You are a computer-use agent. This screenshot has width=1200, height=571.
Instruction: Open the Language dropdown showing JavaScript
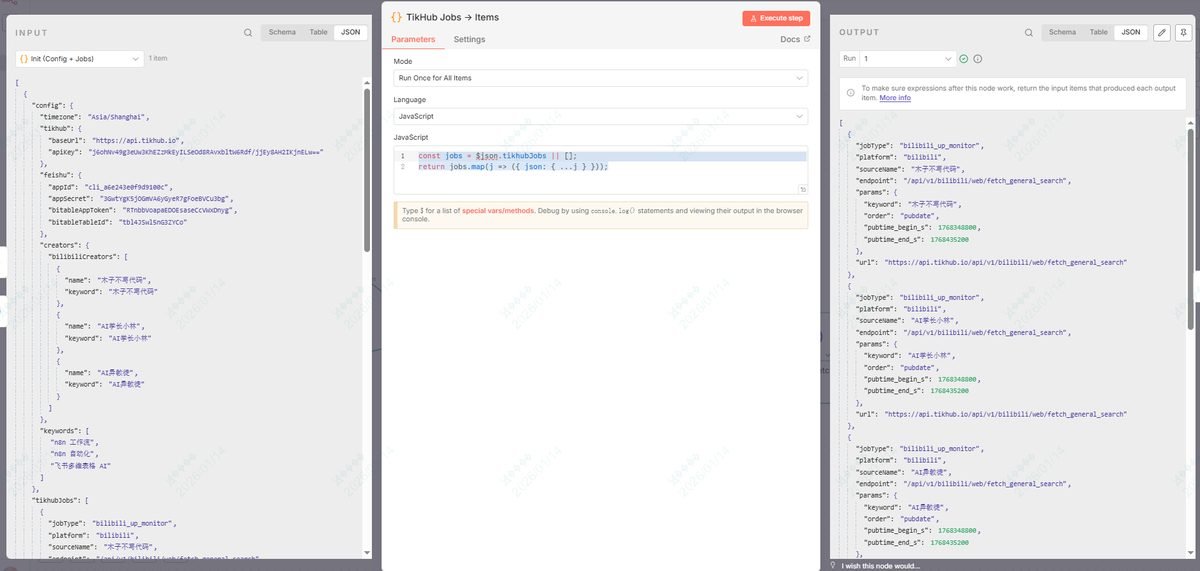point(600,117)
